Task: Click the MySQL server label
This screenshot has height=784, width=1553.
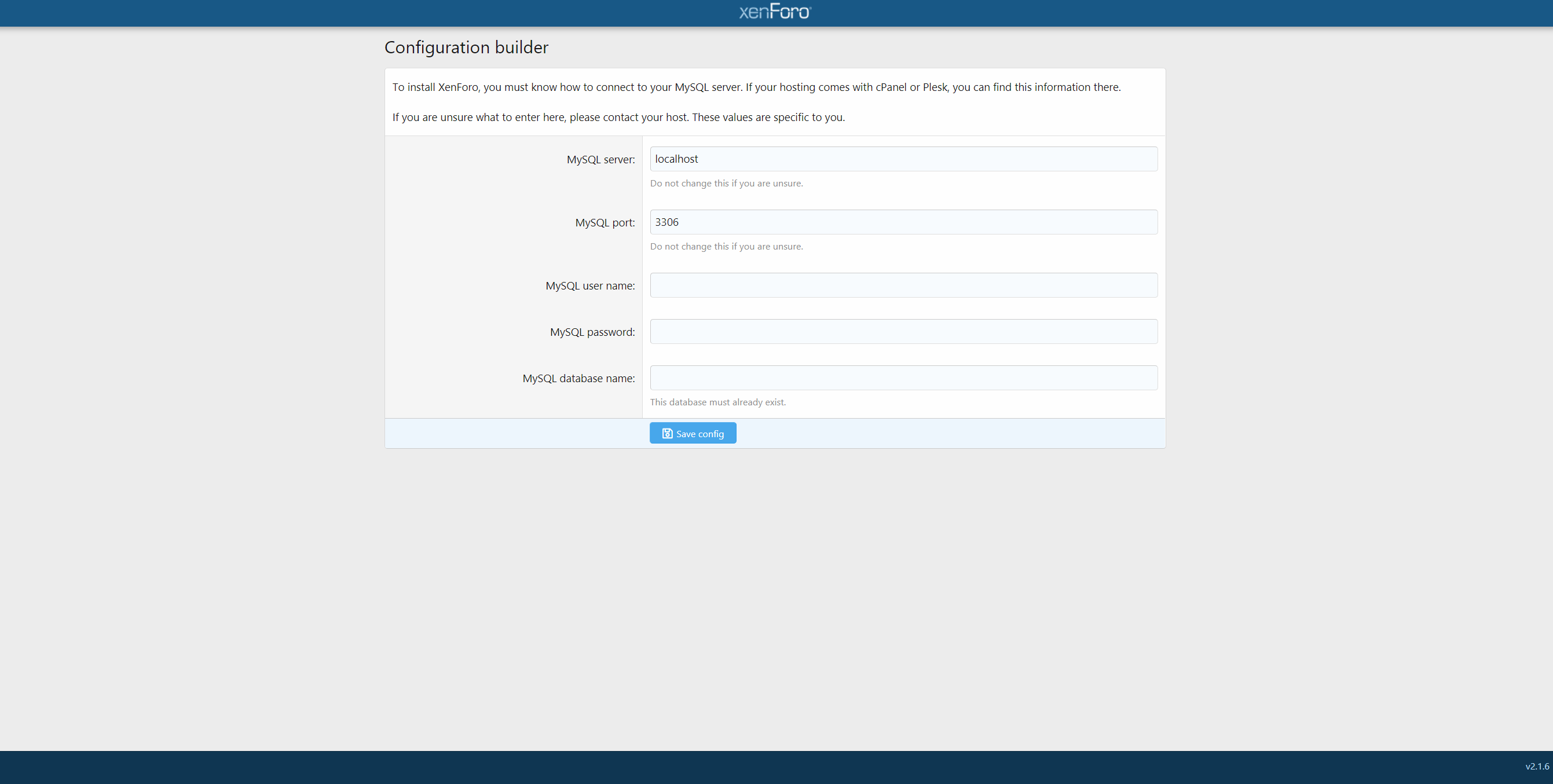Action: 600,160
